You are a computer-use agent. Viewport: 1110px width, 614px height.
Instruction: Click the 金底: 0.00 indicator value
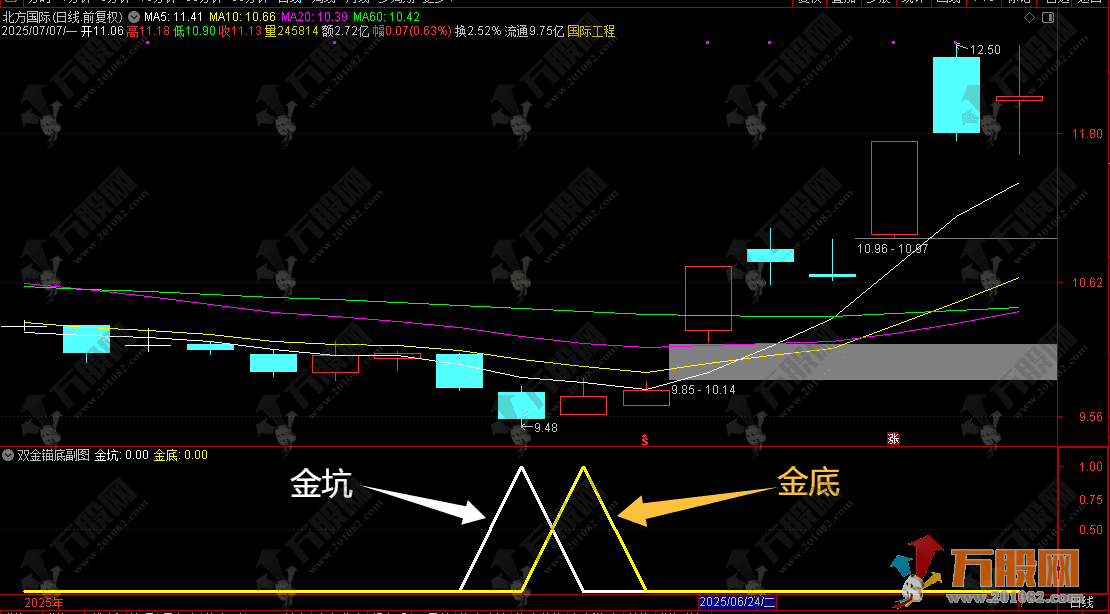[x=181, y=455]
